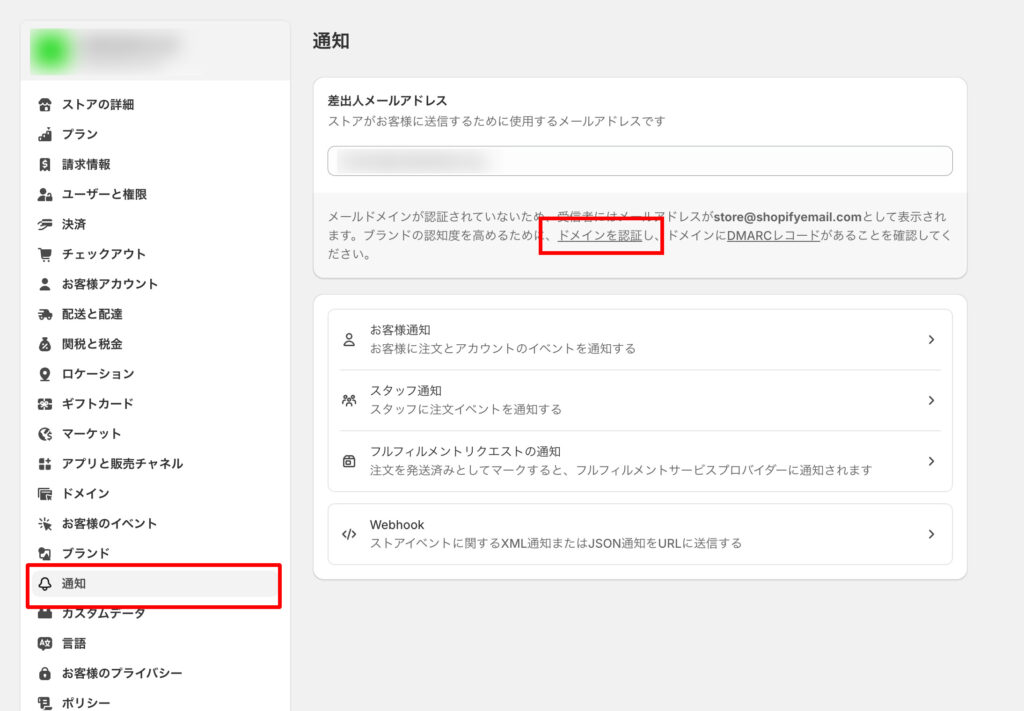Go to アプリと販売チャネル settings
The height and width of the screenshot is (711, 1024).
click(x=122, y=464)
